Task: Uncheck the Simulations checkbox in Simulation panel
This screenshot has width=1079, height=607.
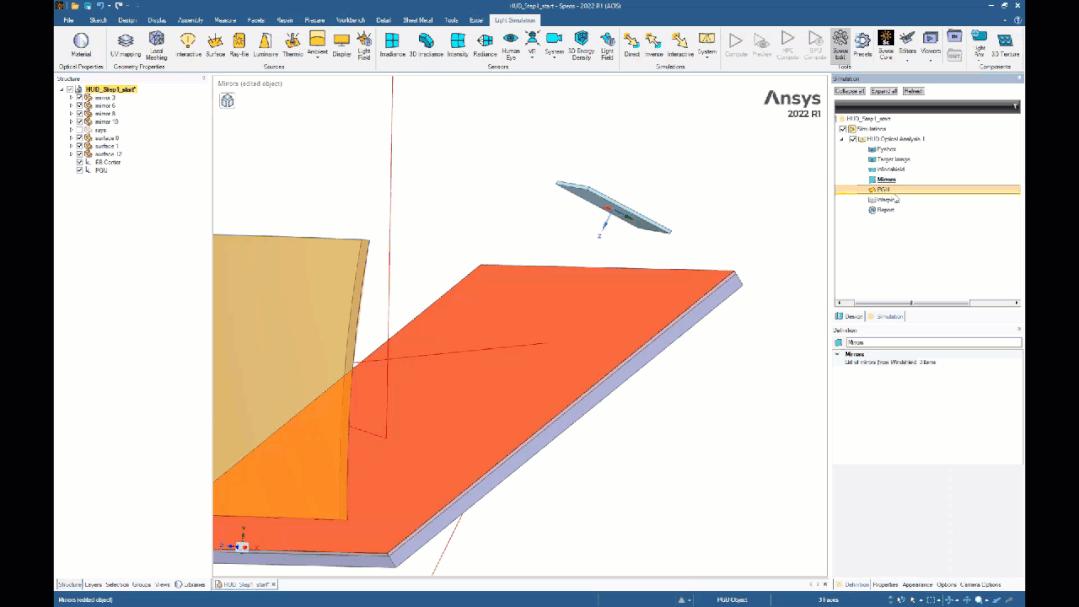Action: click(842, 128)
